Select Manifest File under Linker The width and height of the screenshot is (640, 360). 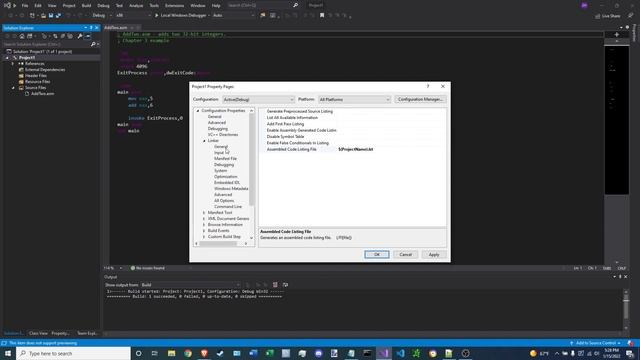(225, 159)
